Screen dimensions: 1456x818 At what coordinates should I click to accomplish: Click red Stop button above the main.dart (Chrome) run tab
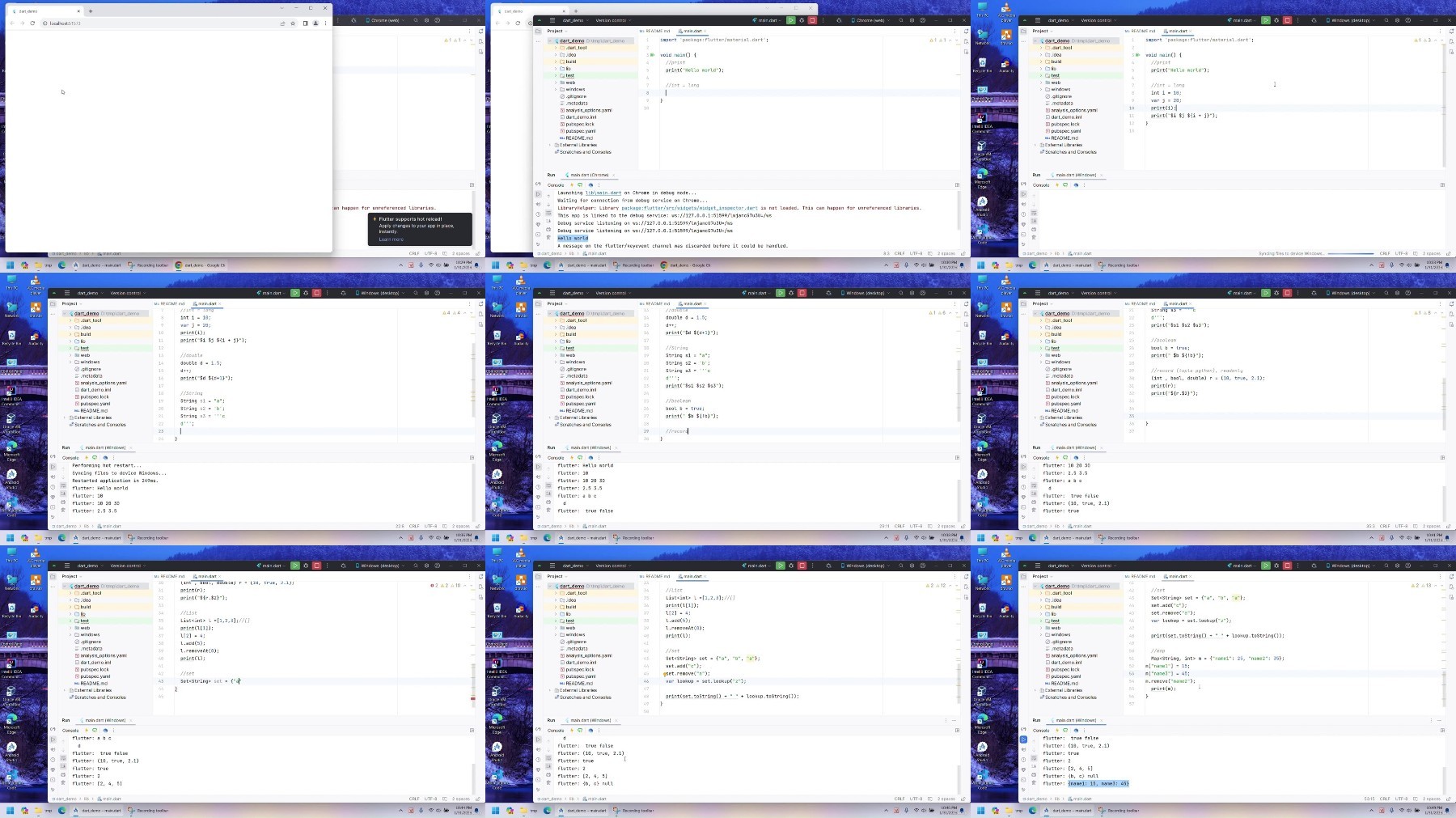(812, 20)
